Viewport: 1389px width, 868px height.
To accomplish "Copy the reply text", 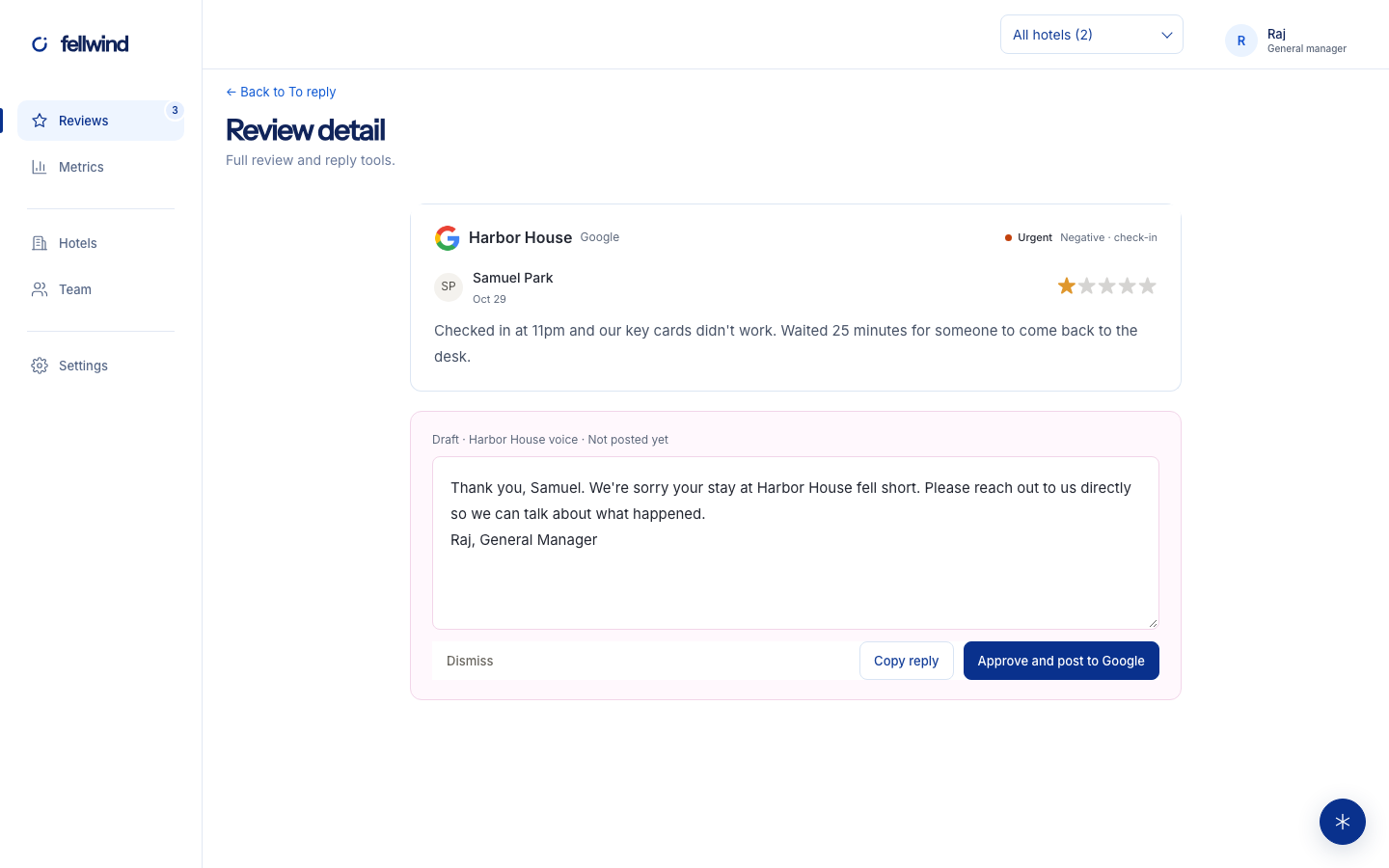I will (x=907, y=661).
